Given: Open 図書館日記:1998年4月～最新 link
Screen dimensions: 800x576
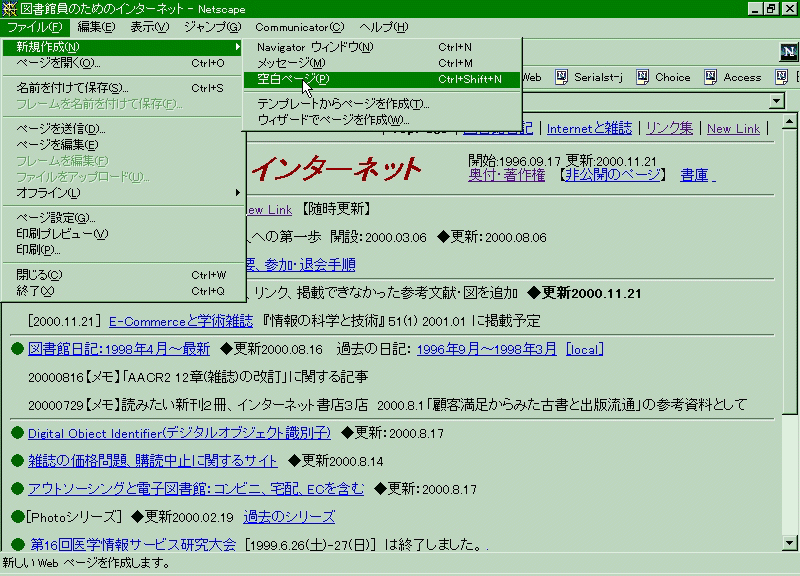Looking at the screenshot, I should click(x=119, y=349).
